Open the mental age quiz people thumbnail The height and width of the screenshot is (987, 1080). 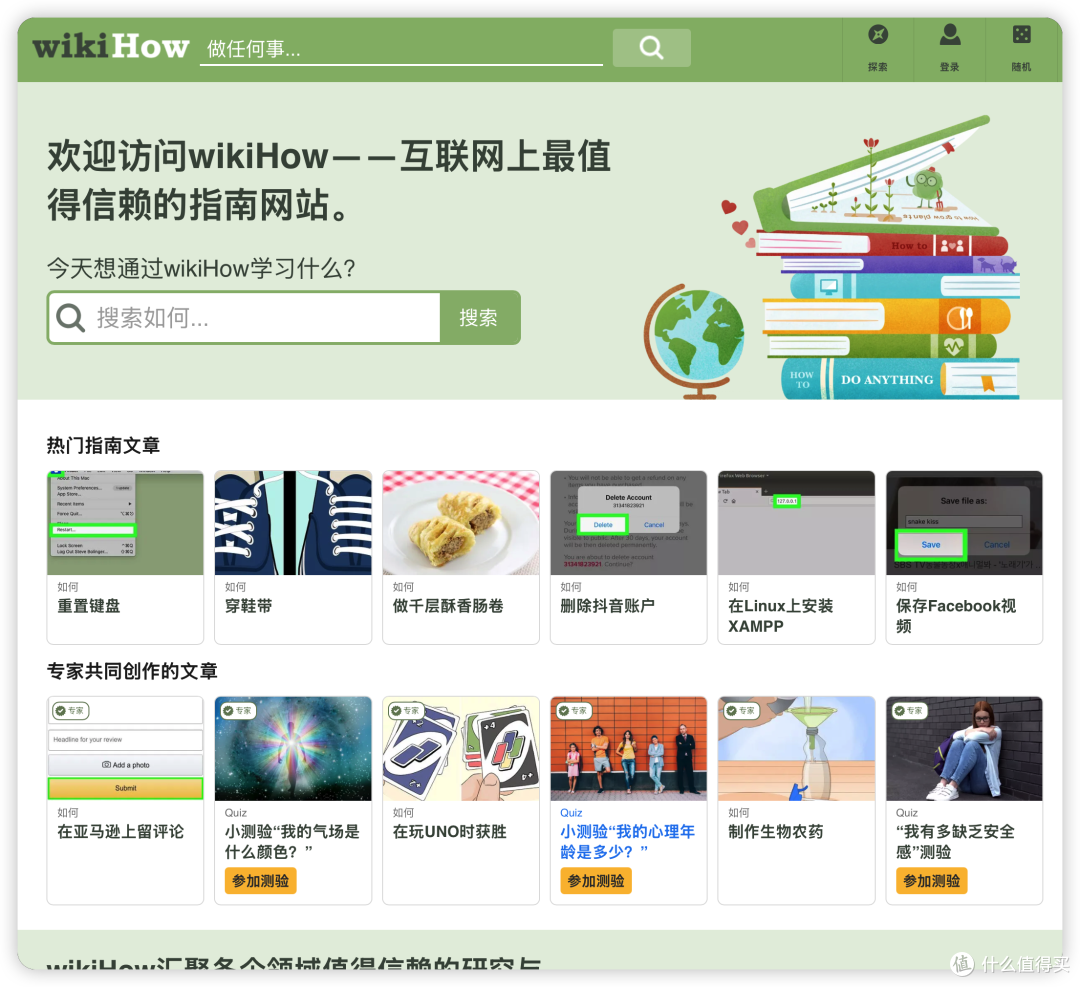pyautogui.click(x=629, y=749)
